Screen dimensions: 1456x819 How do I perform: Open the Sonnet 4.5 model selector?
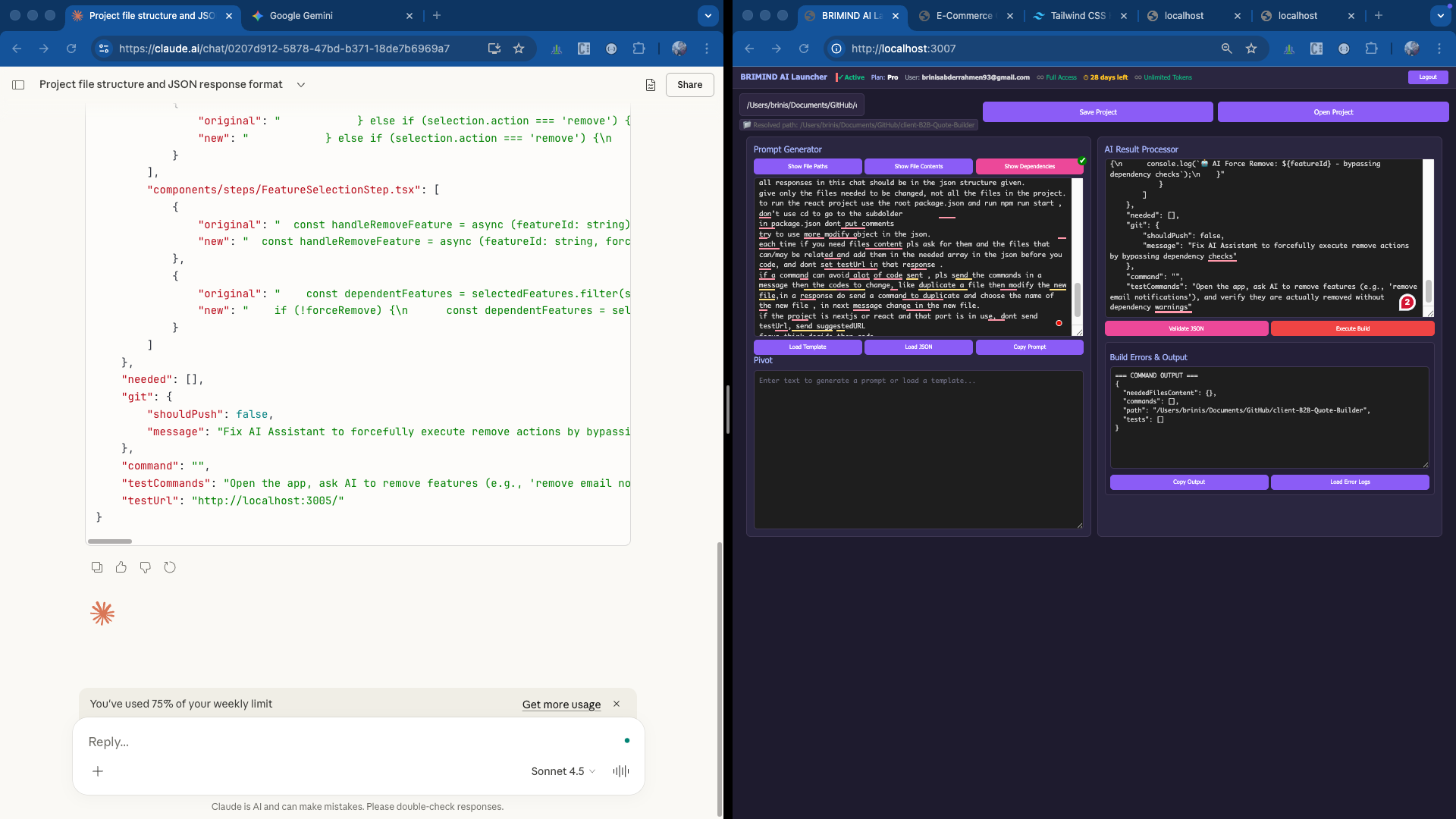(x=563, y=771)
